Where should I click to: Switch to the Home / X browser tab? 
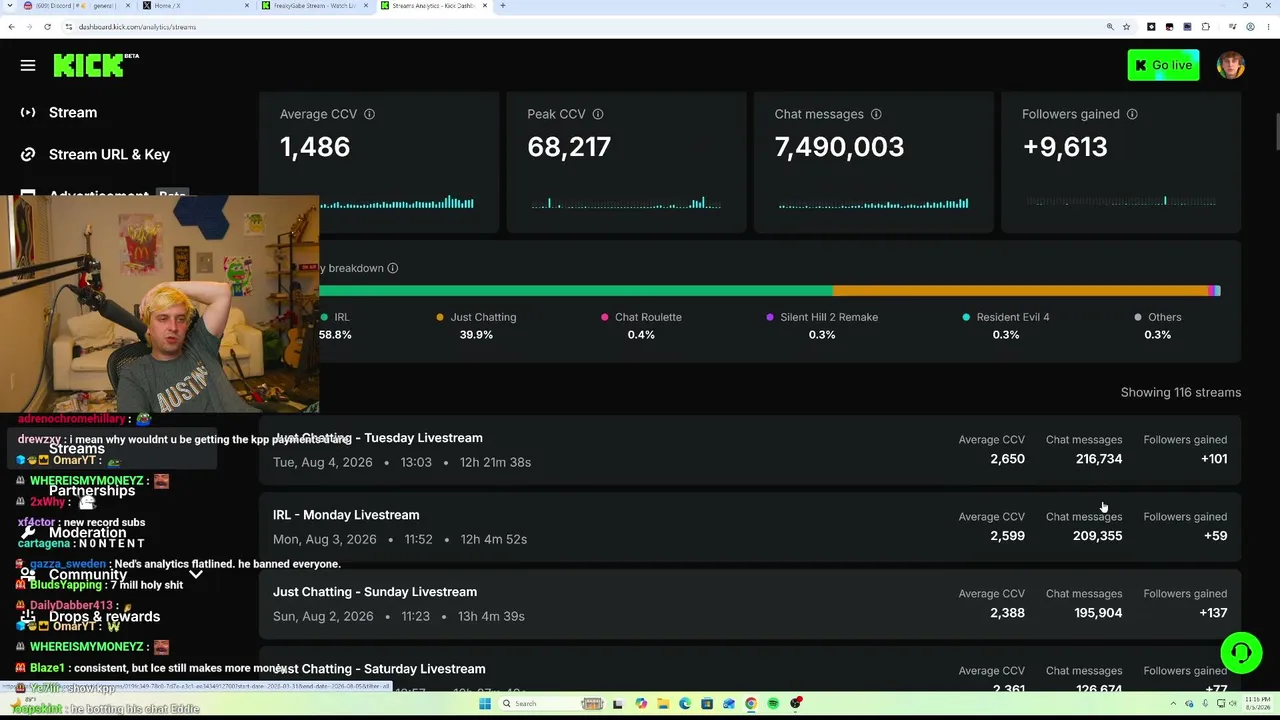195,6
